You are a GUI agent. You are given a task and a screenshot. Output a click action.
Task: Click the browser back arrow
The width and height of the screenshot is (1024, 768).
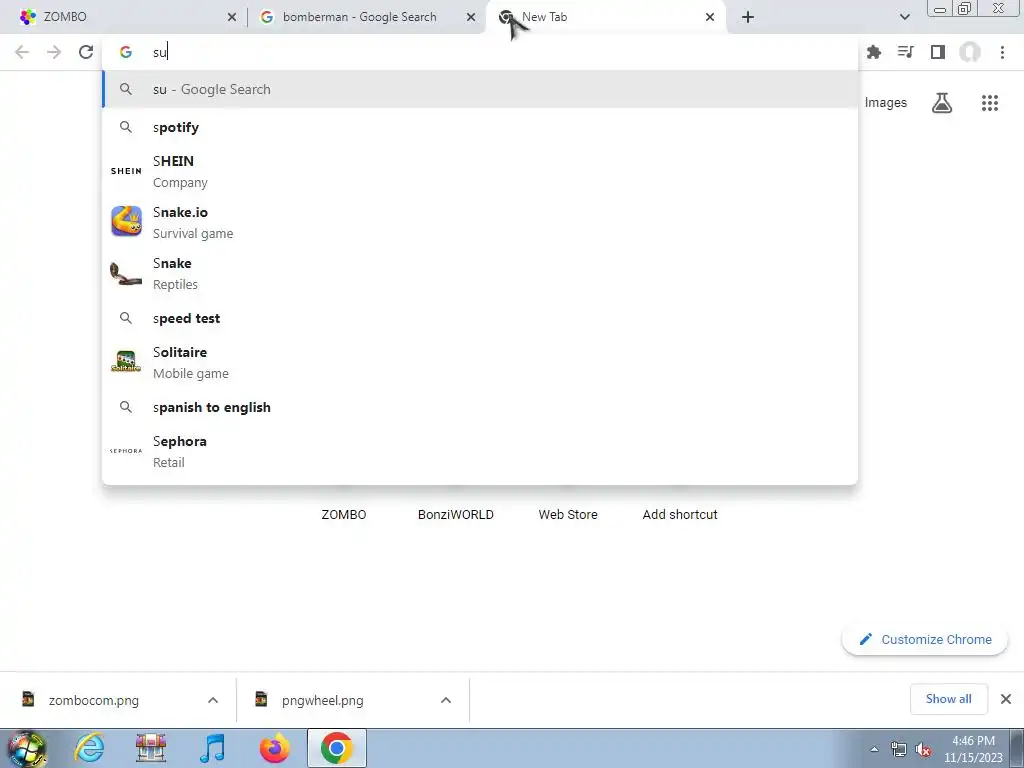point(22,52)
